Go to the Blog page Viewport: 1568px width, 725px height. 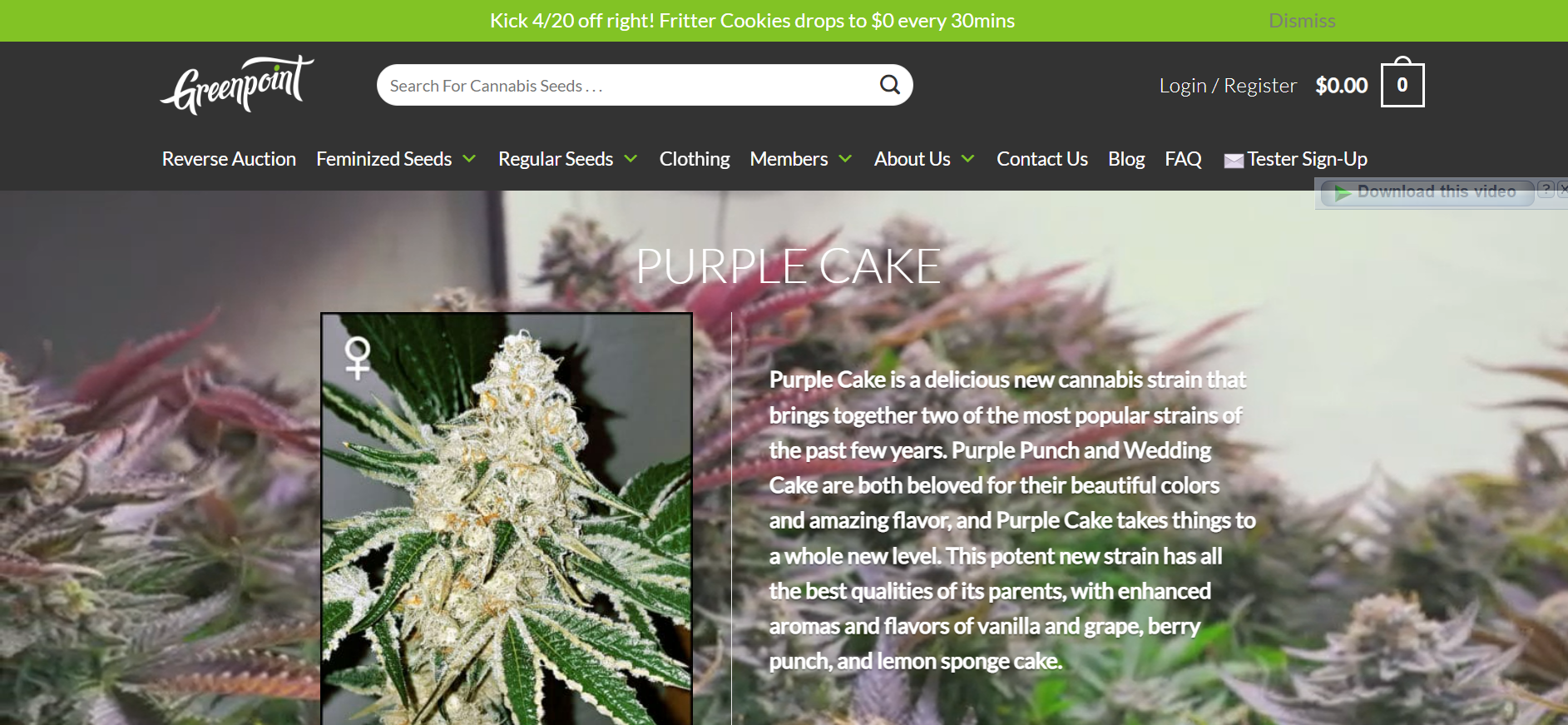click(x=1126, y=159)
